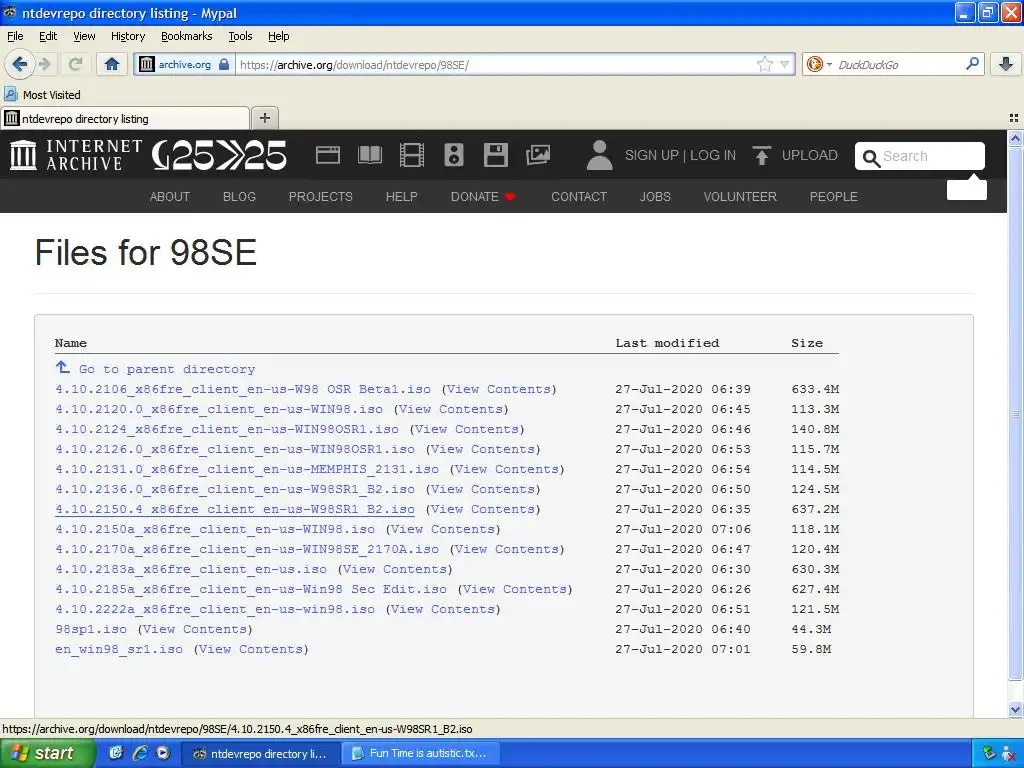Screen dimensions: 1024x768
Task: Open the Web archive icon in header
Action: tap(328, 155)
